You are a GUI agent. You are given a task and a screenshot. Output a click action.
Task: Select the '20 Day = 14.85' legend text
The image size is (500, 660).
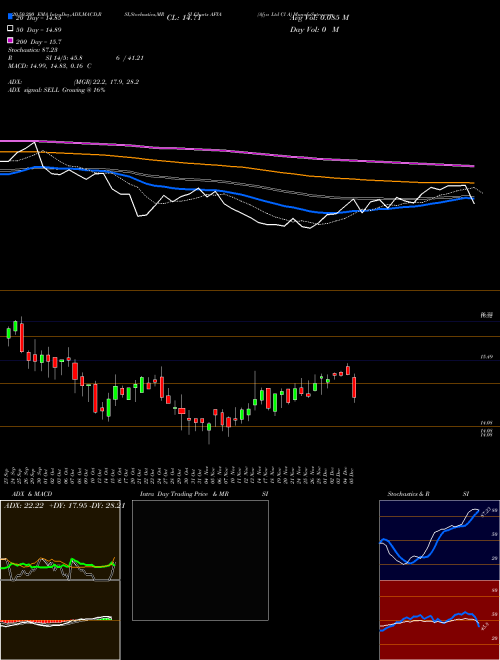pyautogui.click(x=39, y=18)
